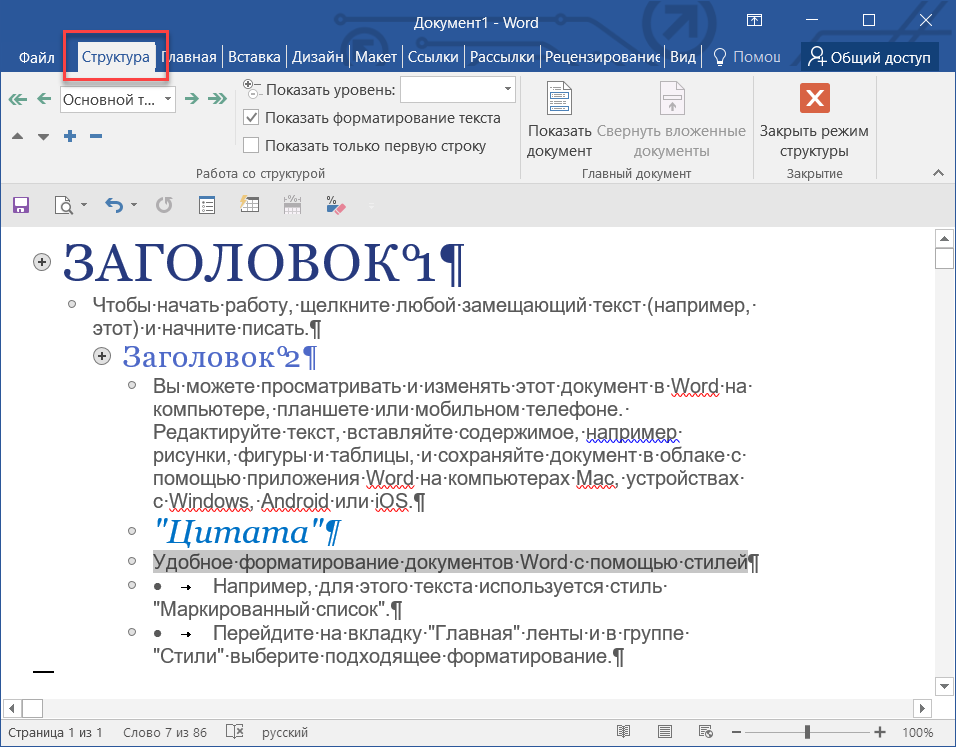The width and height of the screenshot is (956, 747).
Task: Switch to the Дизайн tab
Action: (318, 57)
